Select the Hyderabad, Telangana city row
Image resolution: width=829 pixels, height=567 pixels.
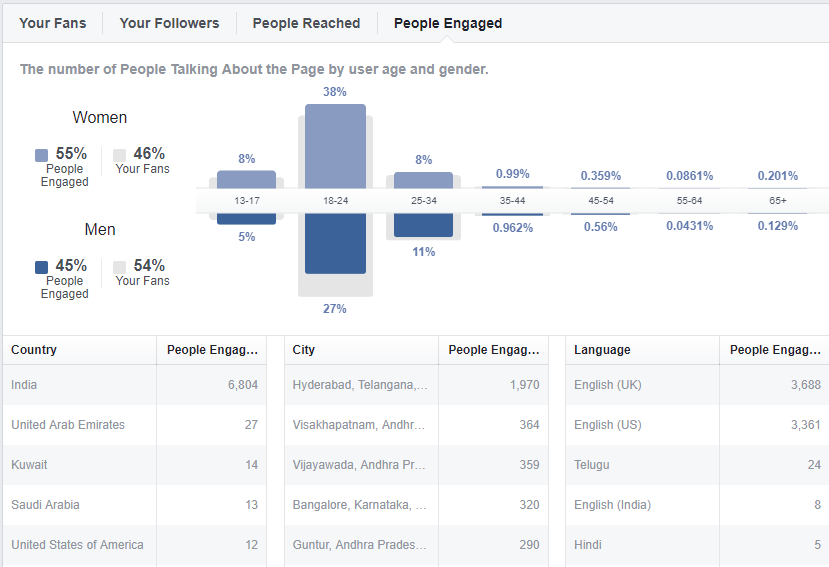tap(416, 385)
